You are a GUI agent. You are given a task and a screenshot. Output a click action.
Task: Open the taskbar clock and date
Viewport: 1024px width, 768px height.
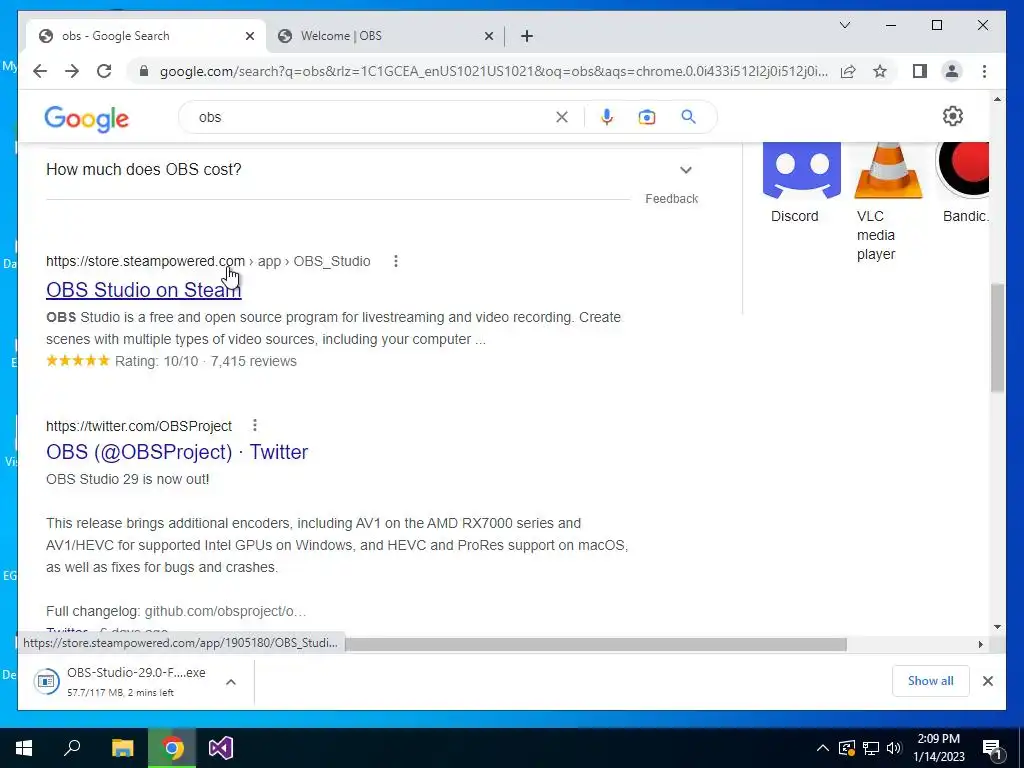pos(938,748)
